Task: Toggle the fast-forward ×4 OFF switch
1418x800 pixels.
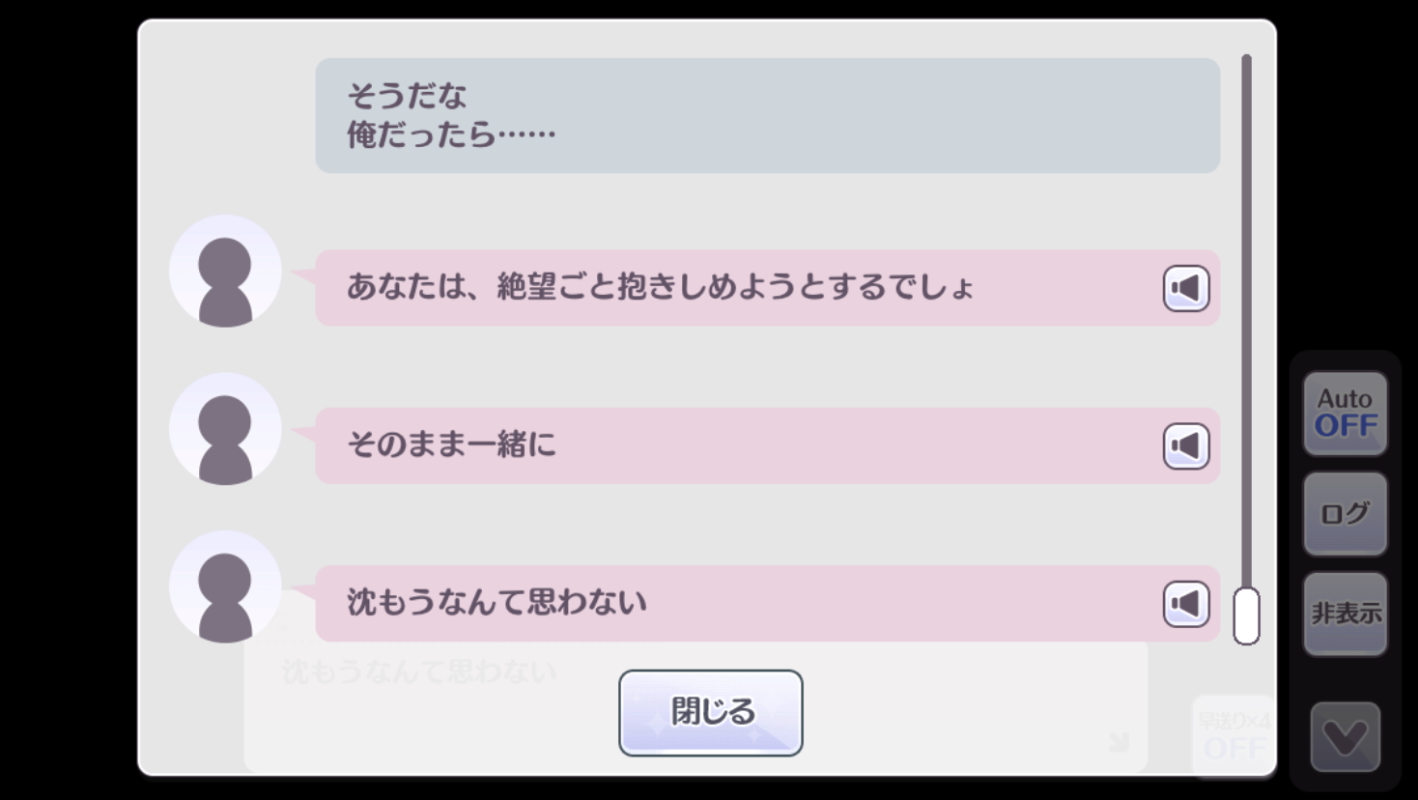Action: point(1233,737)
